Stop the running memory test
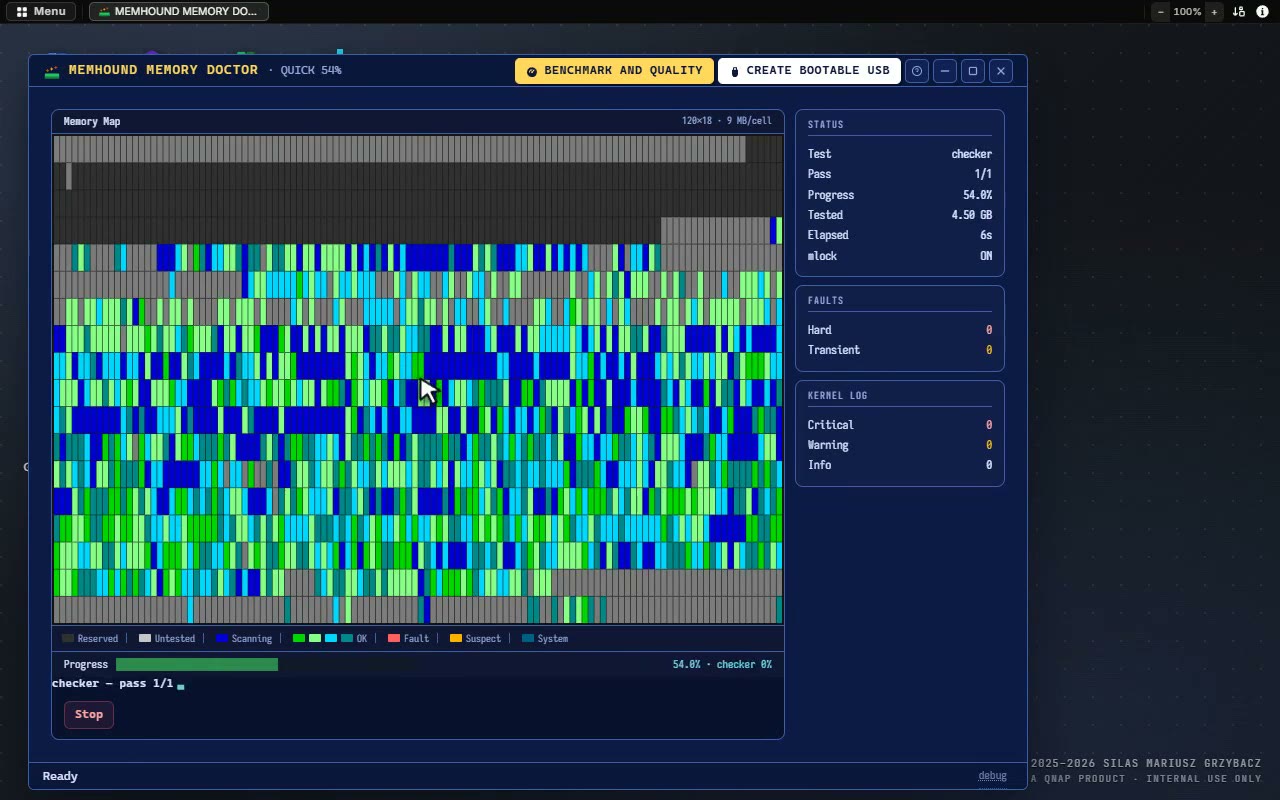 click(x=89, y=714)
